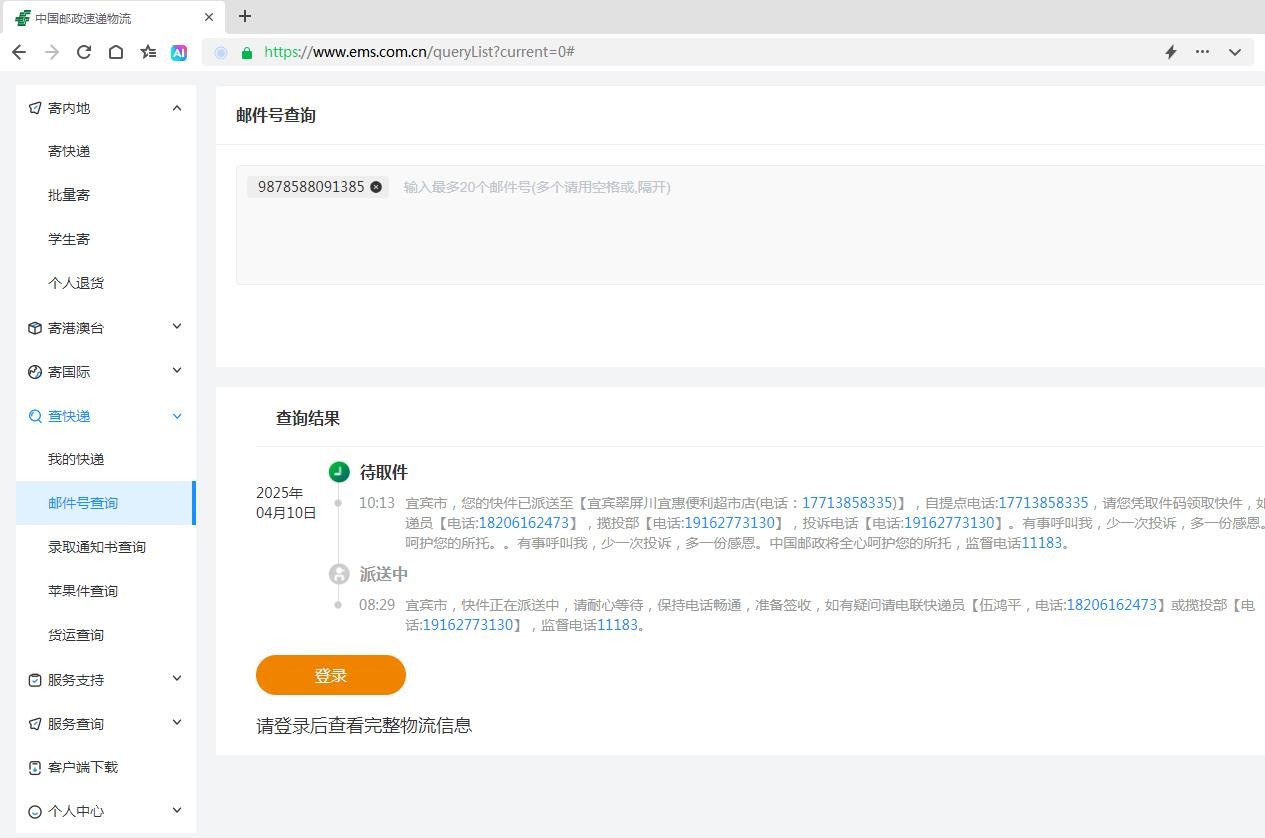
Task: Open the three-dot browser menu
Action: pos(1202,52)
